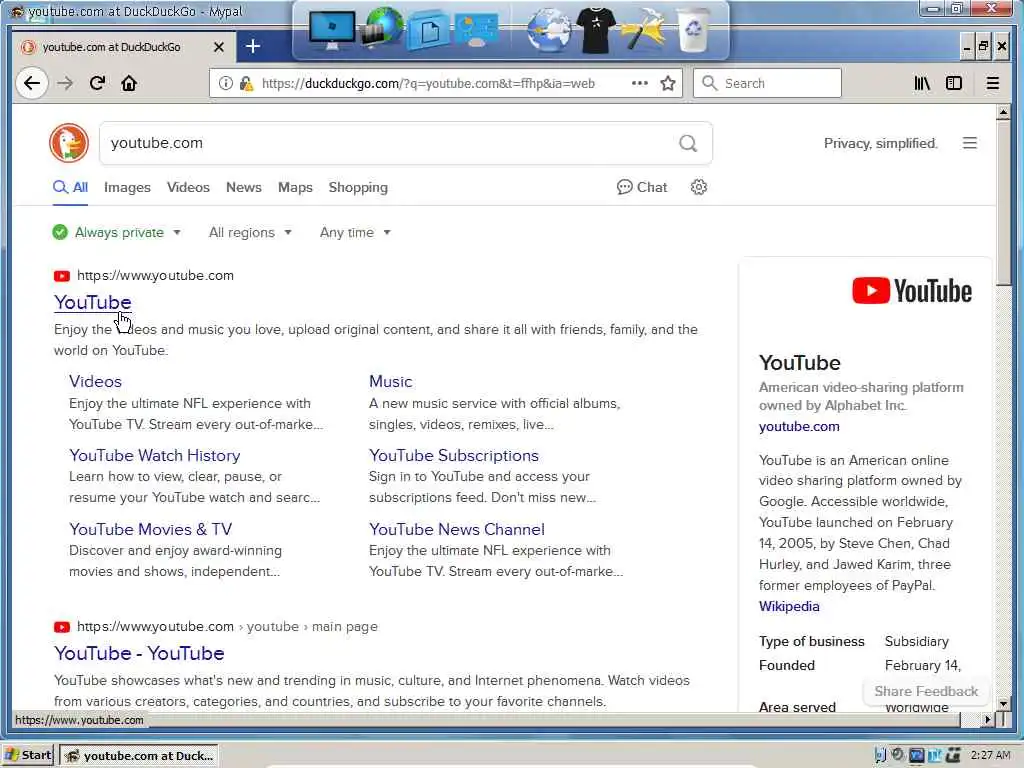
Task: Open the browser home page
Action: tap(129, 83)
